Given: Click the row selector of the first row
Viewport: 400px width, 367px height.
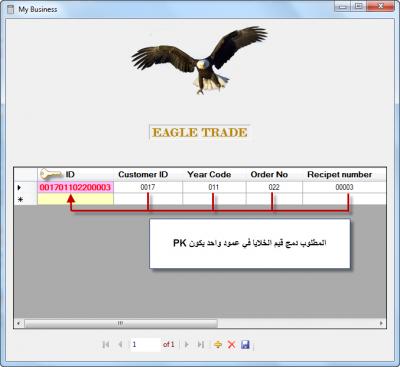Looking at the screenshot, I should tap(26, 187).
